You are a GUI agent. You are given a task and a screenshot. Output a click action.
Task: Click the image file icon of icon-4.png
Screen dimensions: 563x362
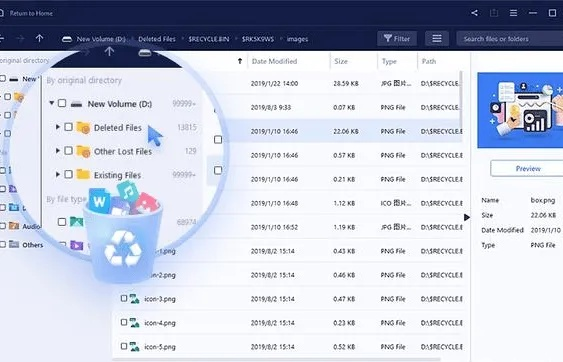pyautogui.click(x=135, y=323)
